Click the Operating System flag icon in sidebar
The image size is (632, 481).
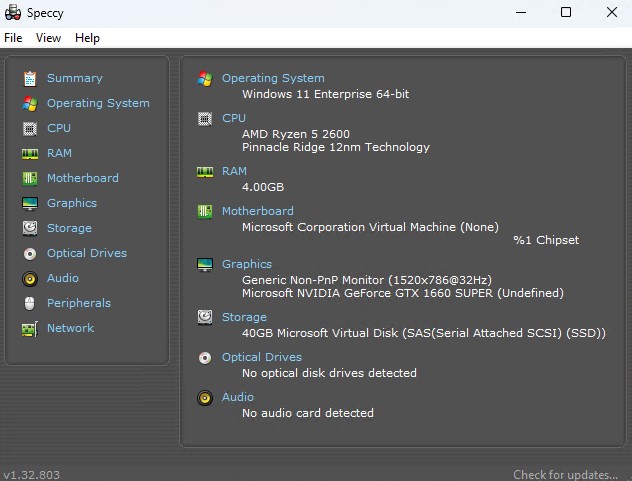(30, 104)
